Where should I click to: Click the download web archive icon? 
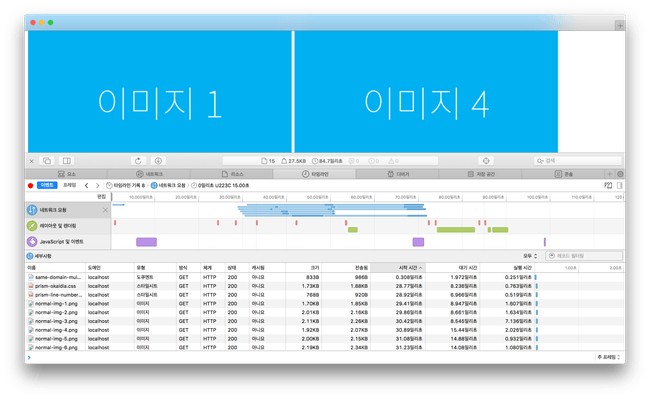click(x=158, y=161)
